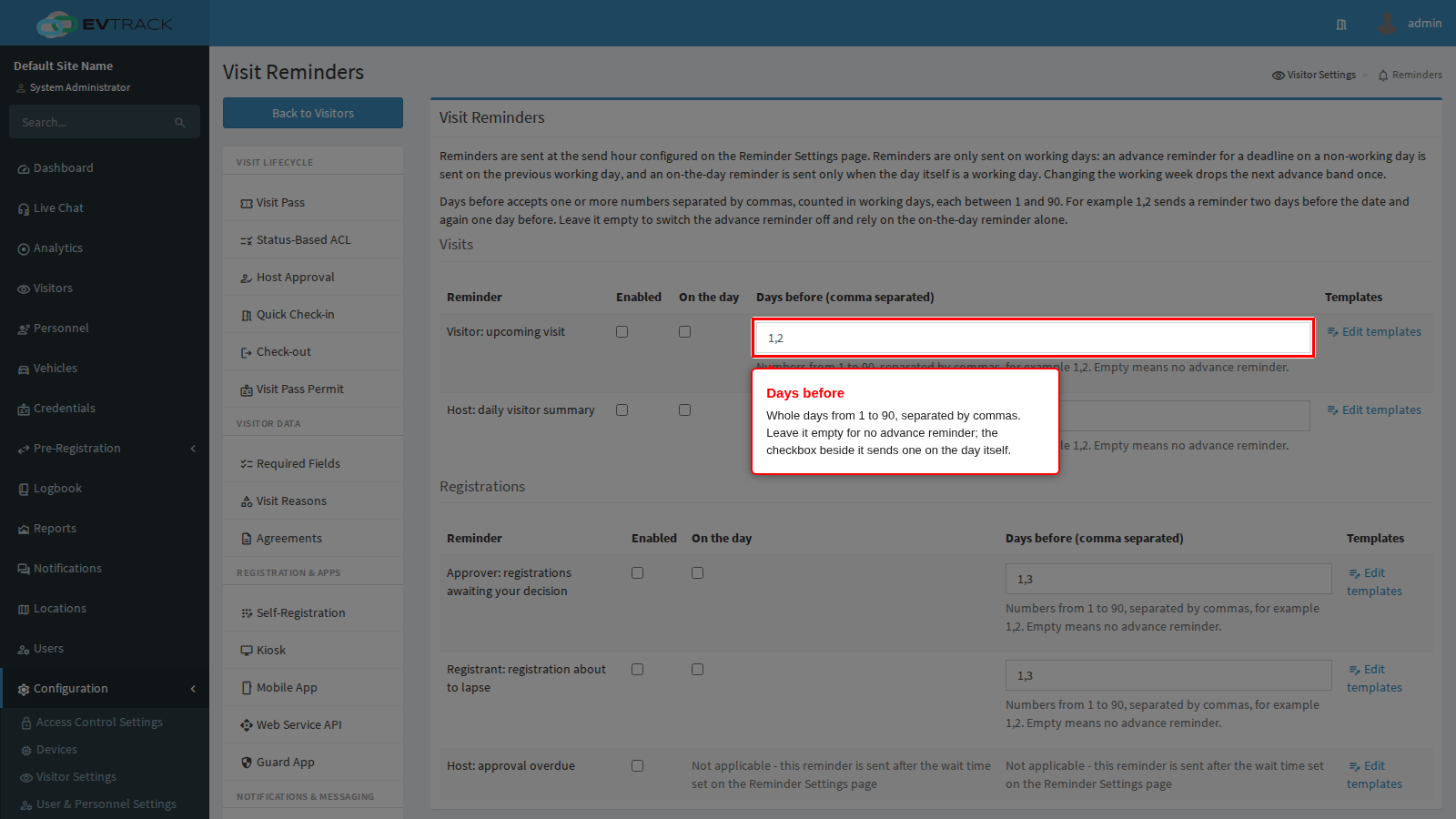Click the Notifications icon in the sidebar
This screenshot has width=1456, height=819.
pyautogui.click(x=24, y=570)
